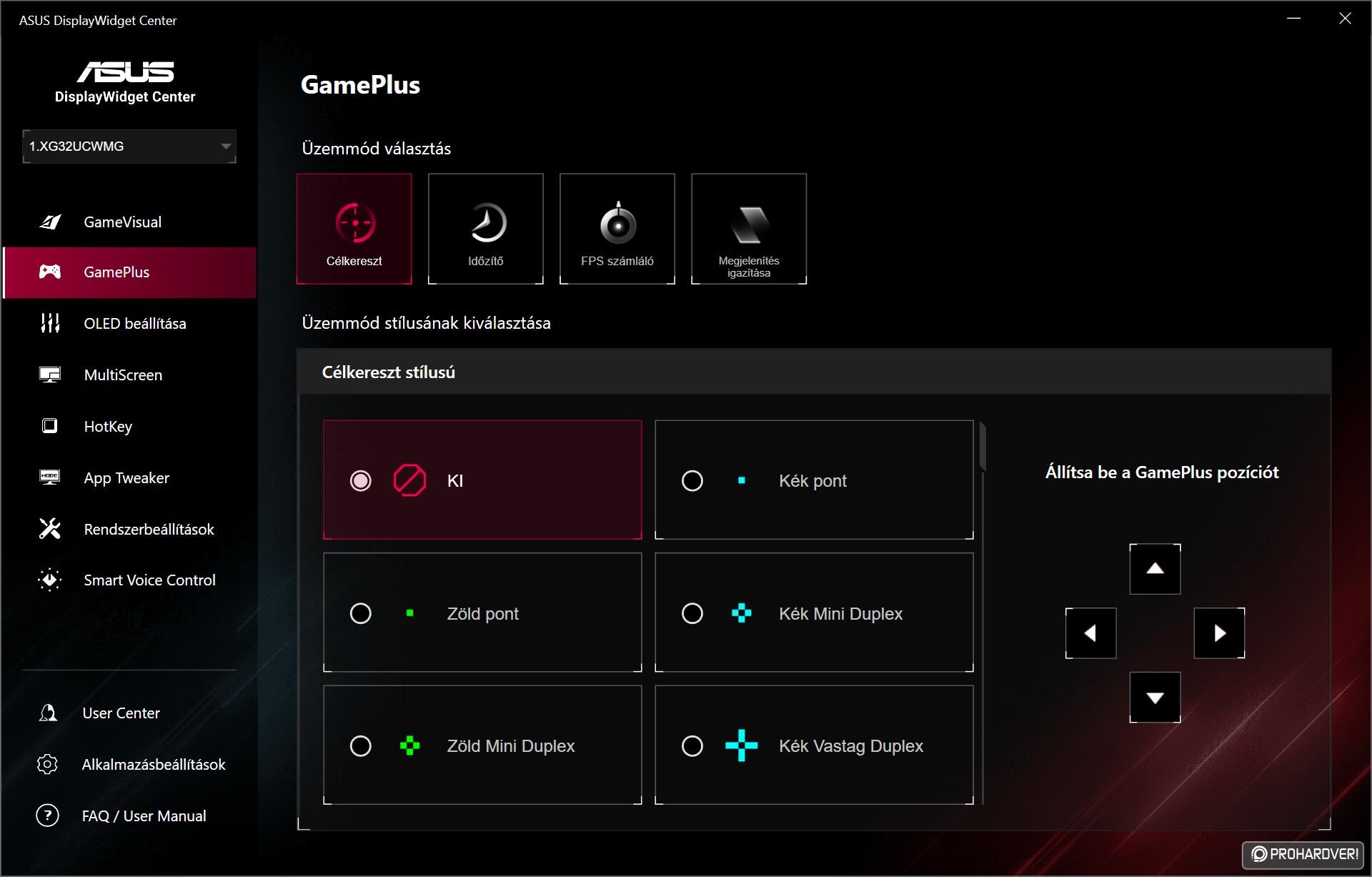Select the Kék Vastag Duplex radio button

[x=692, y=746]
